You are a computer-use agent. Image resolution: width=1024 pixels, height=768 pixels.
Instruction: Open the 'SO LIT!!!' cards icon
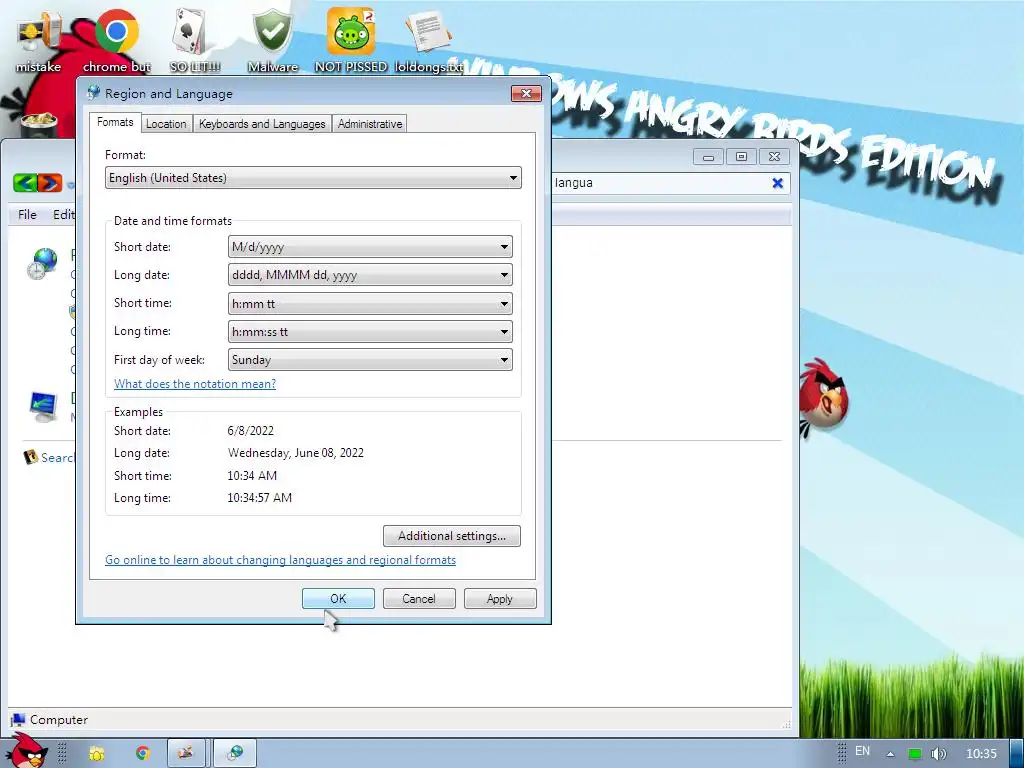click(194, 39)
